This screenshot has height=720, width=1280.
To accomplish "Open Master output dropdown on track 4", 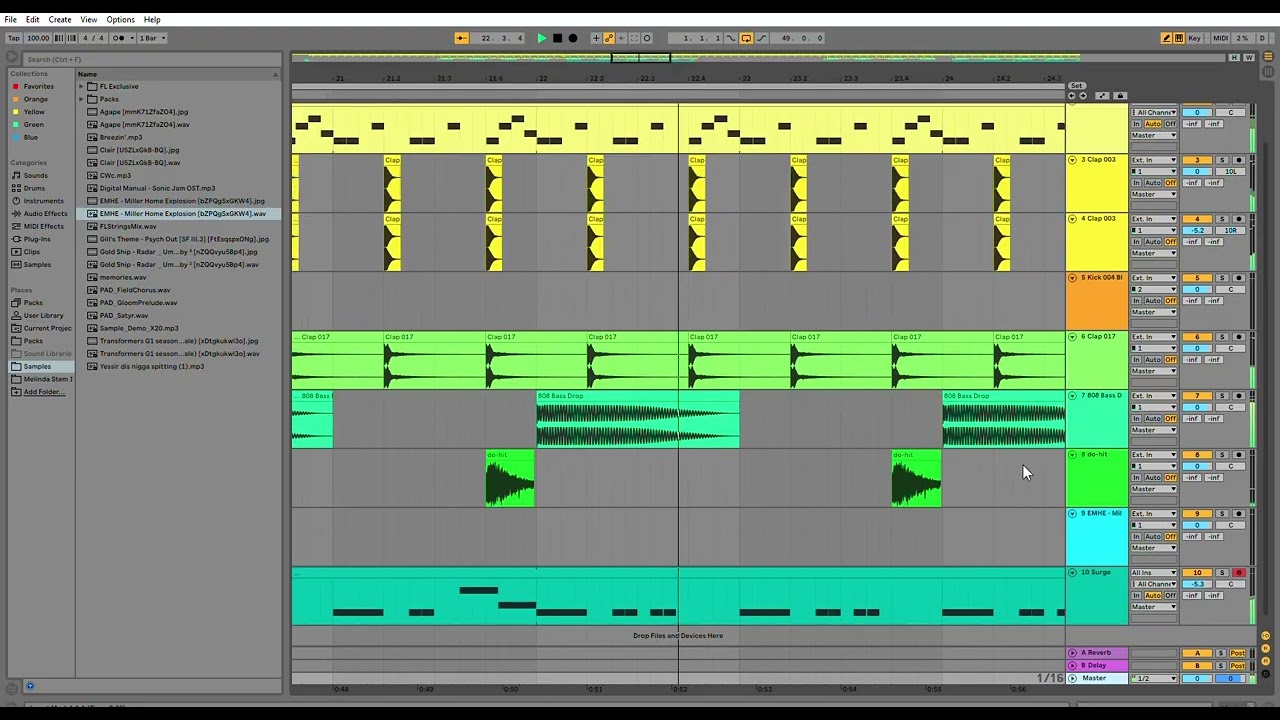I will coord(1154,253).
